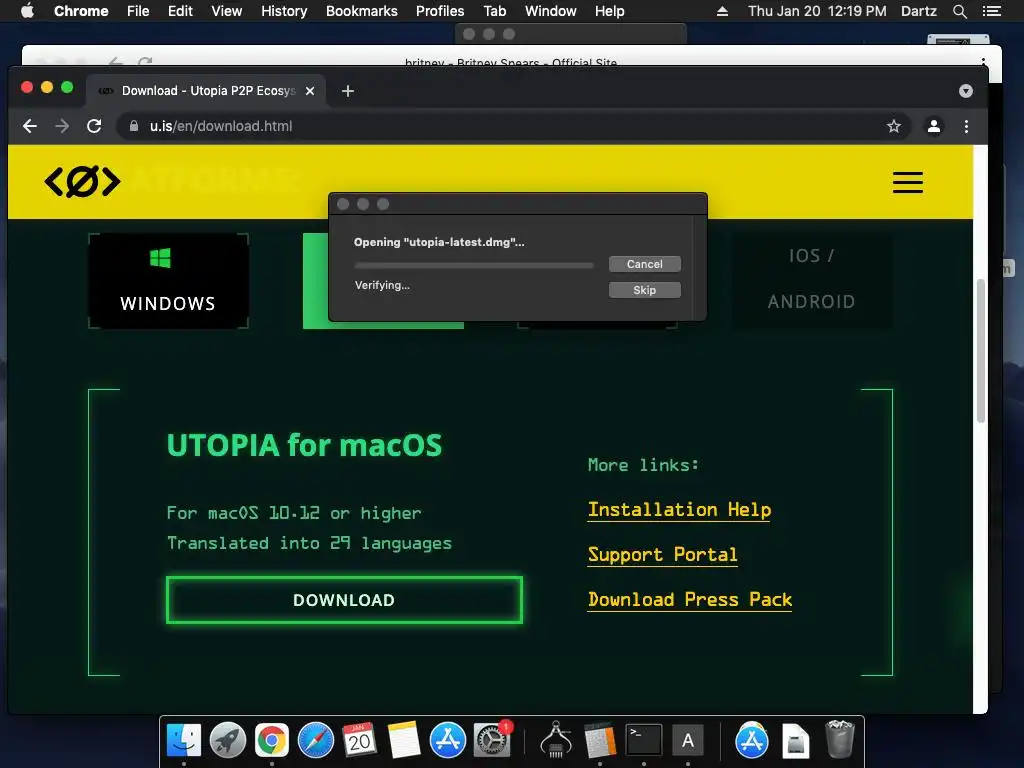Screen dimensions: 1024x768
Task: View site security lock icon
Action: [x=134, y=126]
